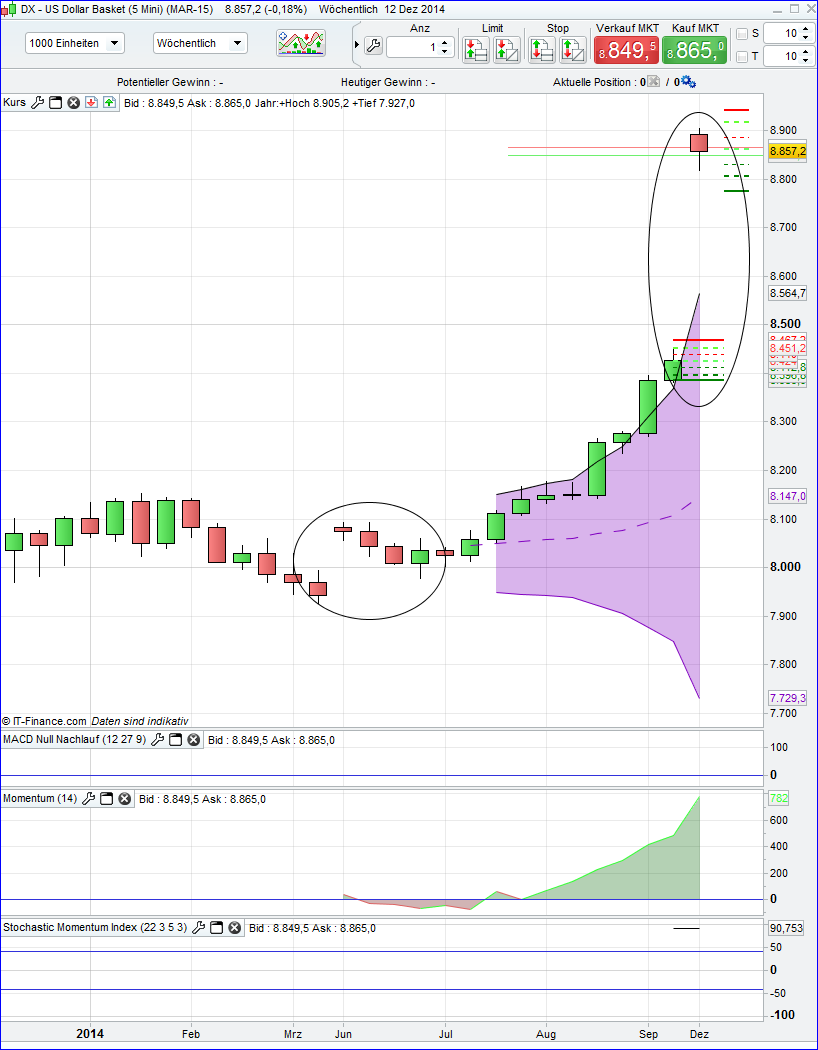Open Kurs panel settings wrench
Viewport: 818px width, 1050px height.
click(37, 102)
